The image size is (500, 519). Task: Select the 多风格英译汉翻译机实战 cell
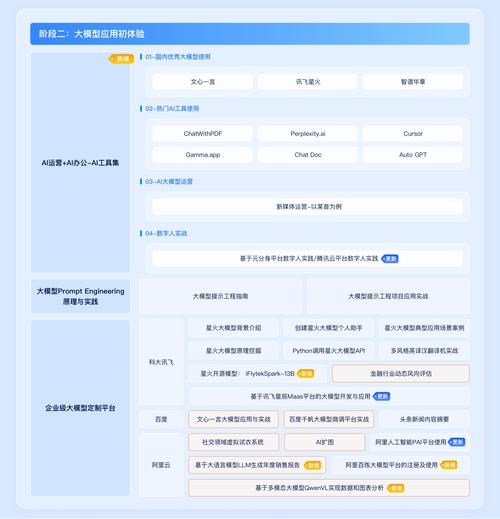coord(424,351)
